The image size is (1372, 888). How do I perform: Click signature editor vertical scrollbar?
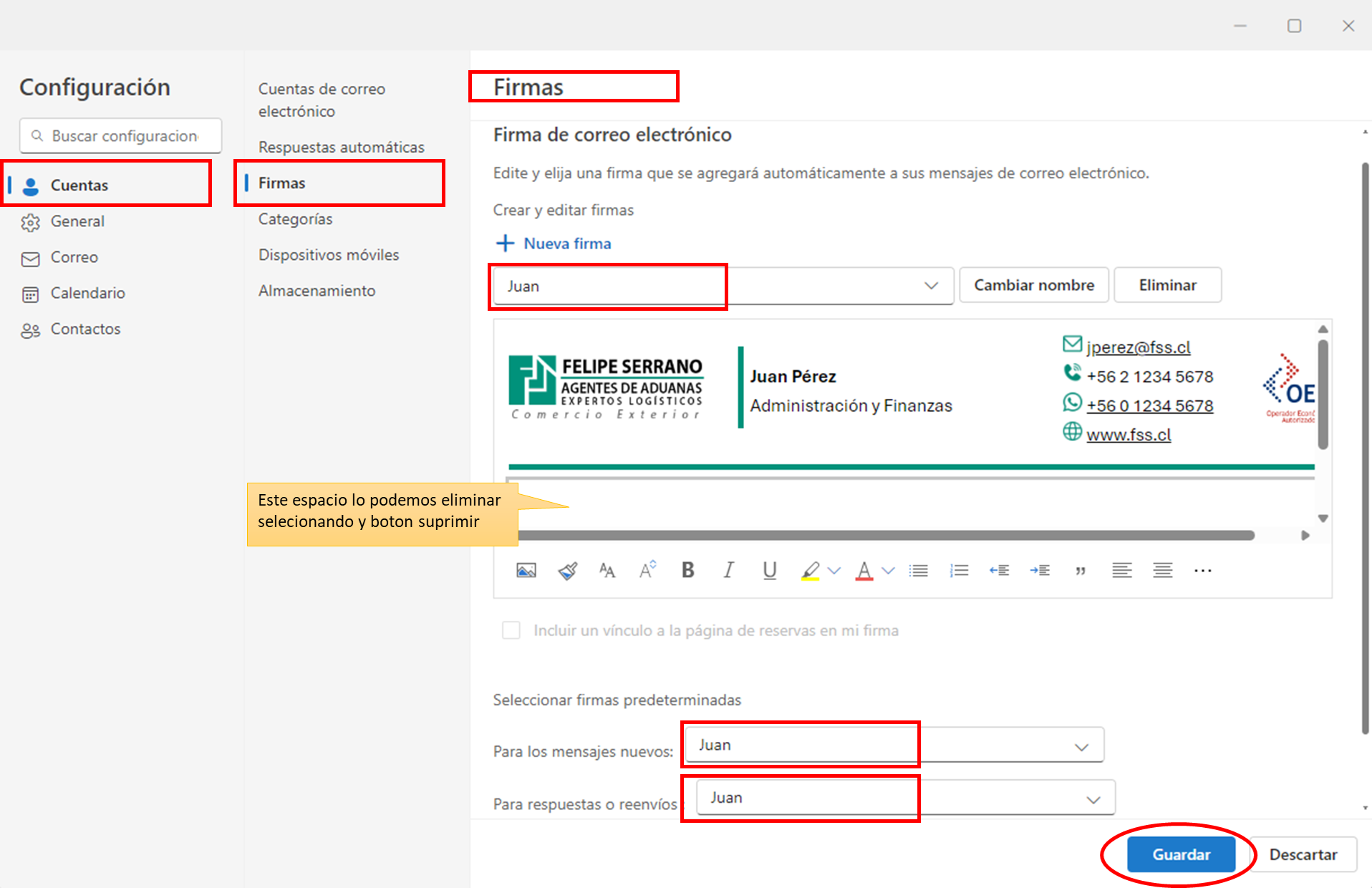pos(1323,394)
